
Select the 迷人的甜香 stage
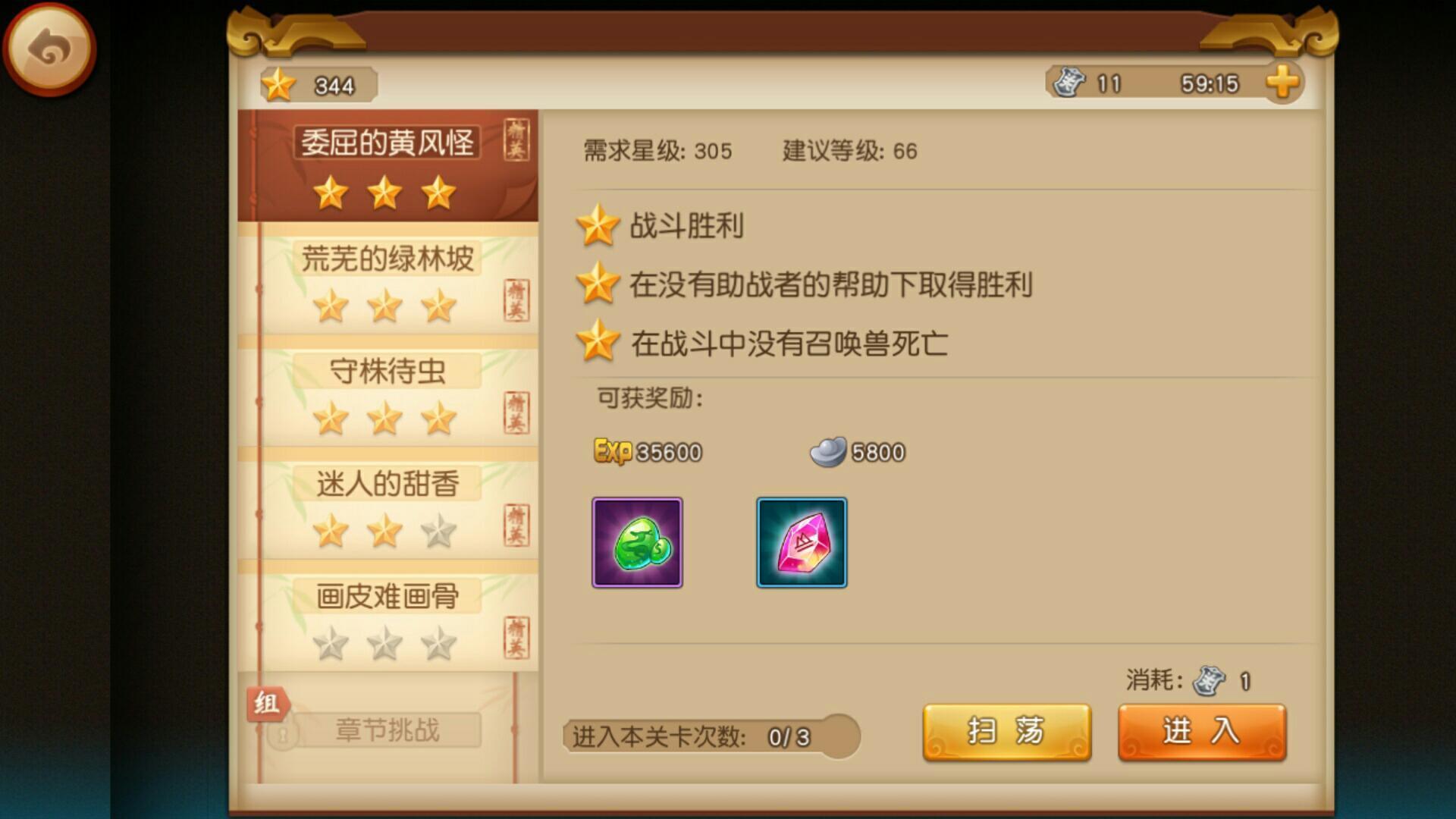[x=388, y=504]
